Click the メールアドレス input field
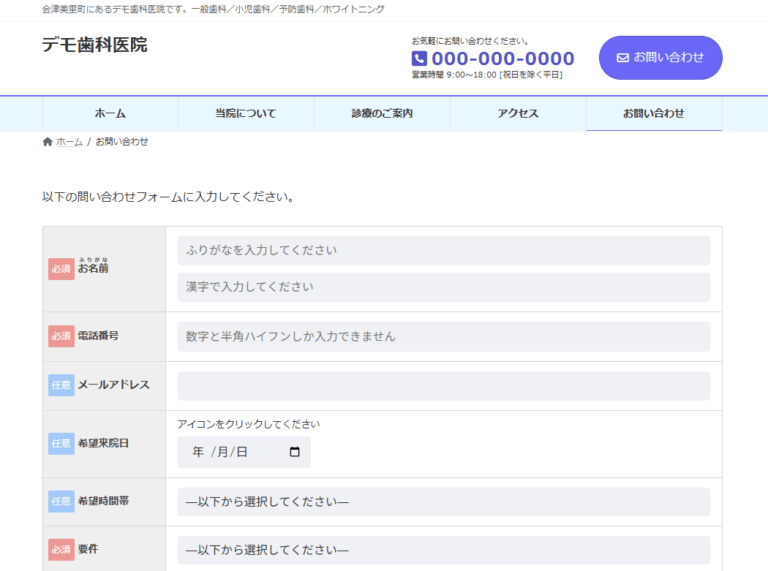This screenshot has width=768, height=571. click(x=443, y=386)
